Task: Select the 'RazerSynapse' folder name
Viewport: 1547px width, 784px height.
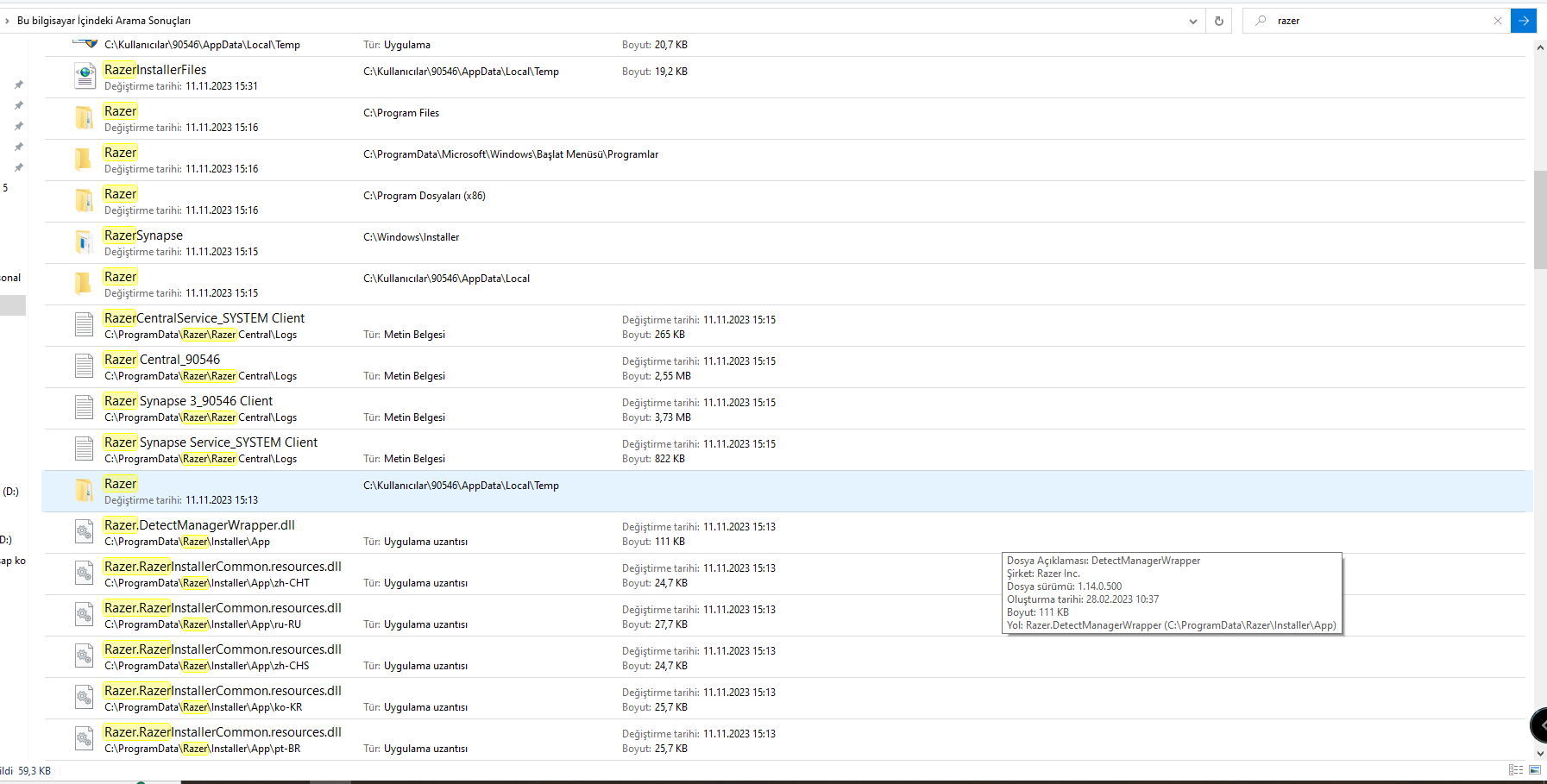Action: click(143, 235)
